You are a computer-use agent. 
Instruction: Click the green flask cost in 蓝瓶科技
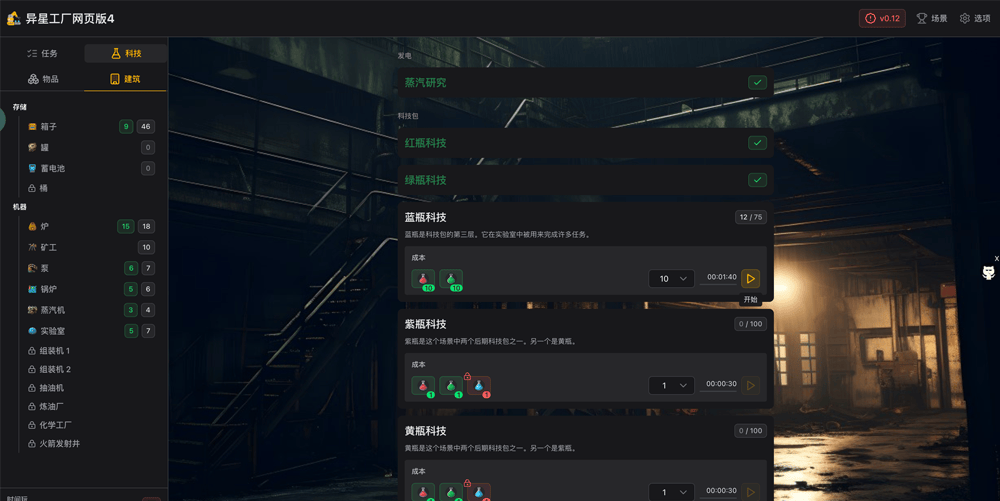point(451,279)
